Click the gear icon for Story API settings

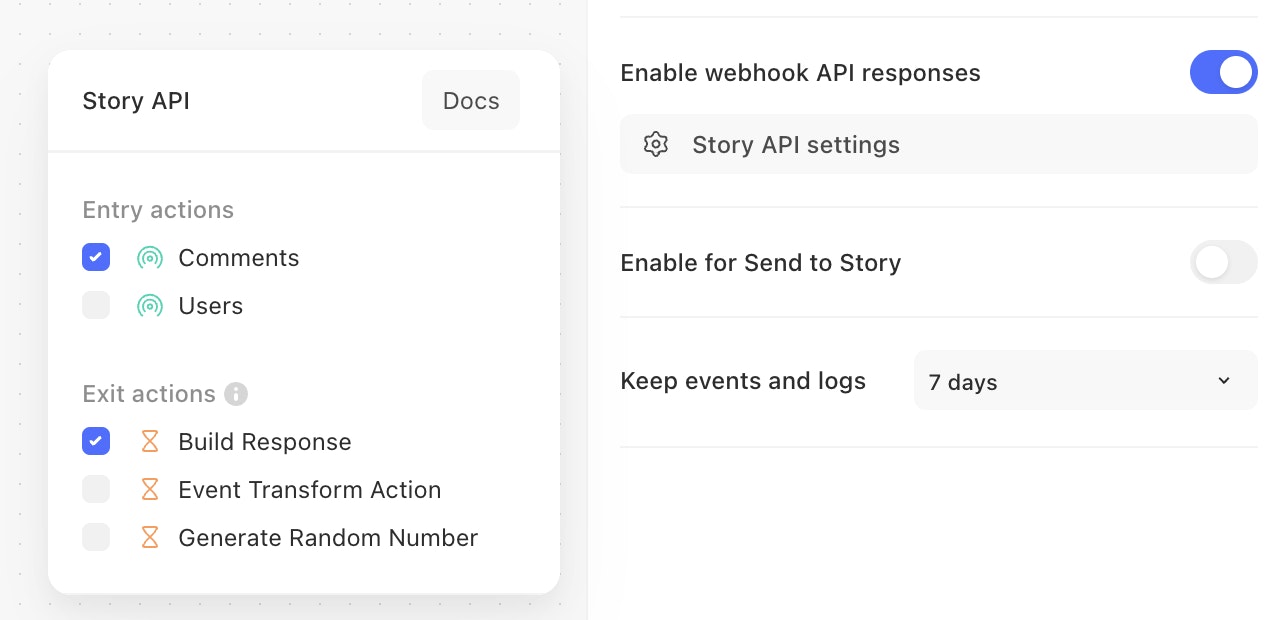point(656,145)
